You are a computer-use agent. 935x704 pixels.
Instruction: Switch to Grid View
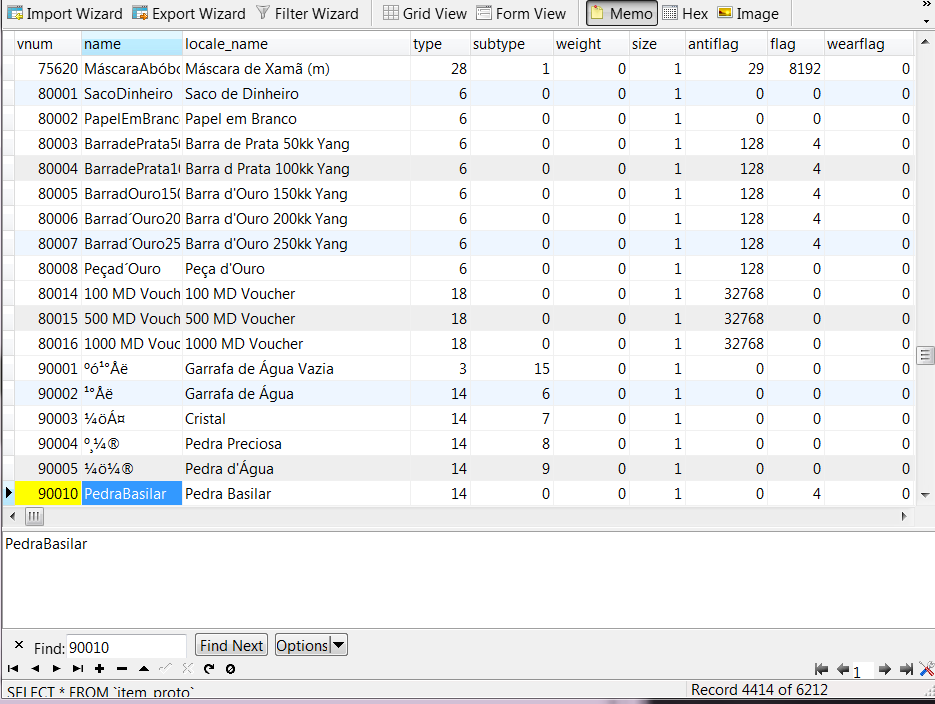pyautogui.click(x=425, y=13)
